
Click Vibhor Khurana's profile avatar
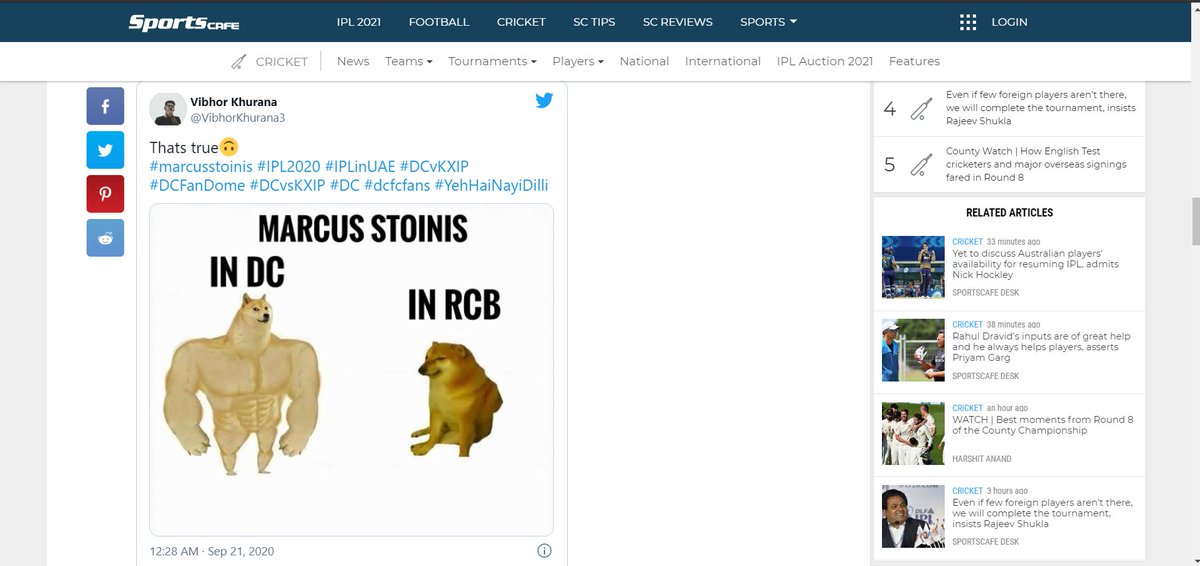[166, 109]
